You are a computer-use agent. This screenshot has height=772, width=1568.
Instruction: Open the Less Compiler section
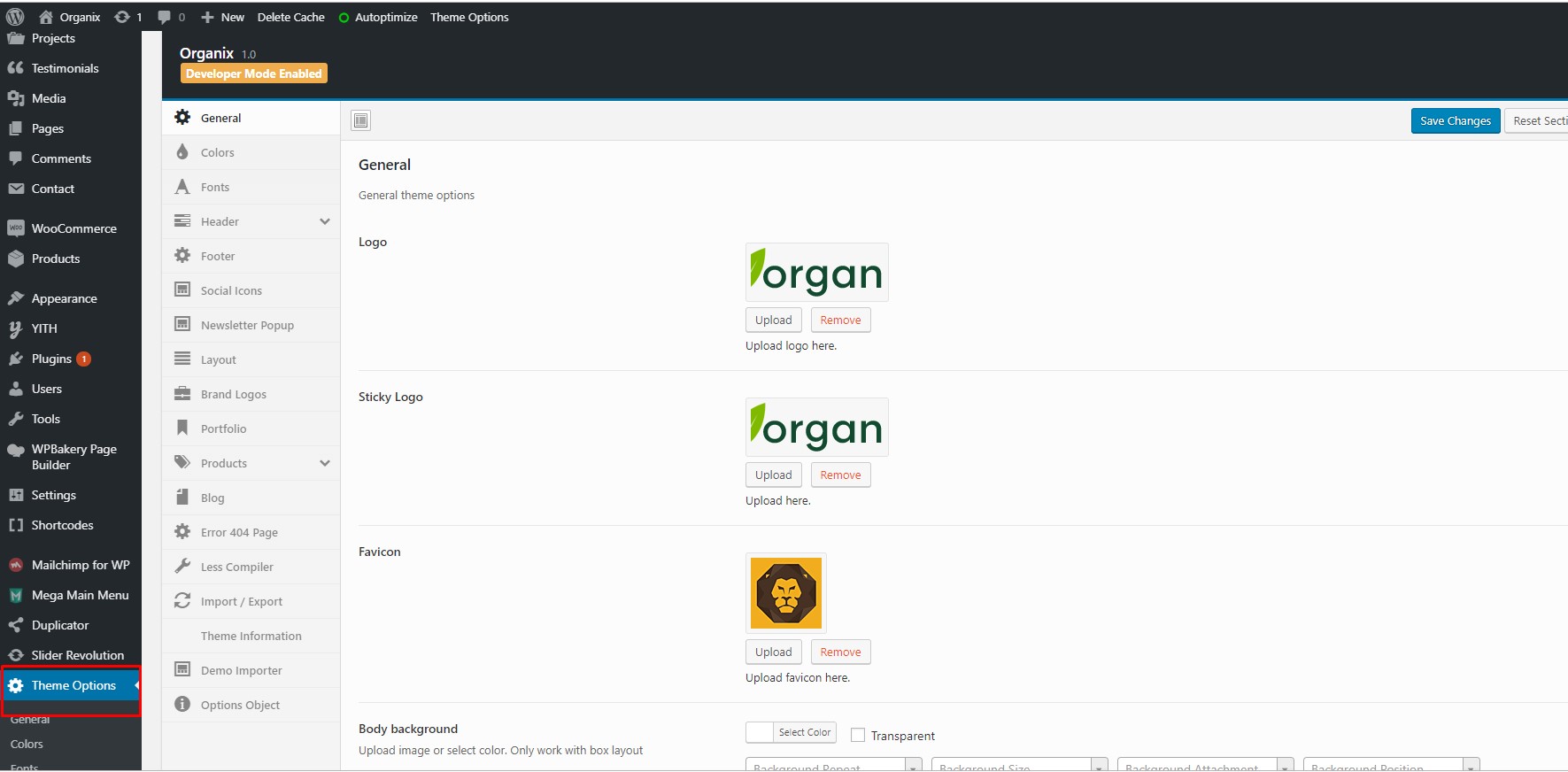click(x=251, y=567)
